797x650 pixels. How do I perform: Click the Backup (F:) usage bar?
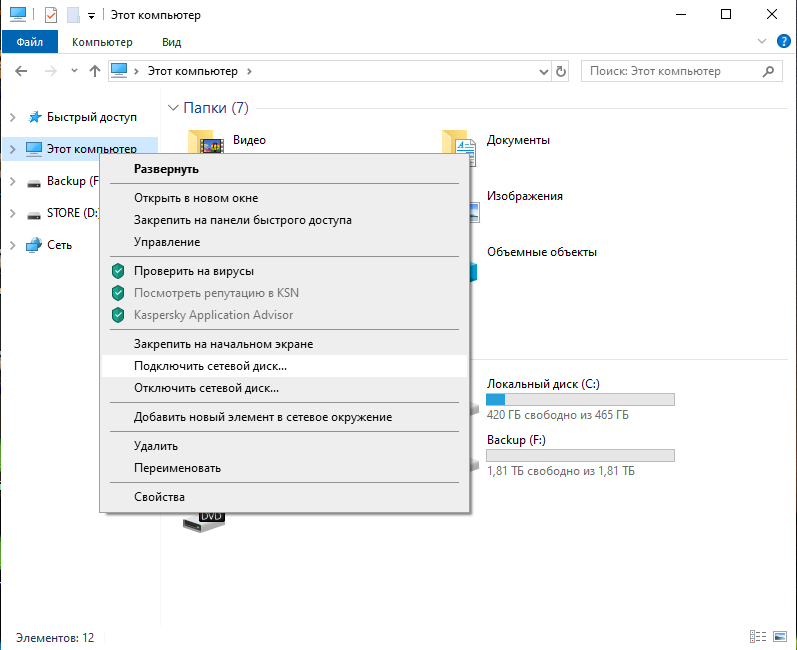(x=580, y=455)
